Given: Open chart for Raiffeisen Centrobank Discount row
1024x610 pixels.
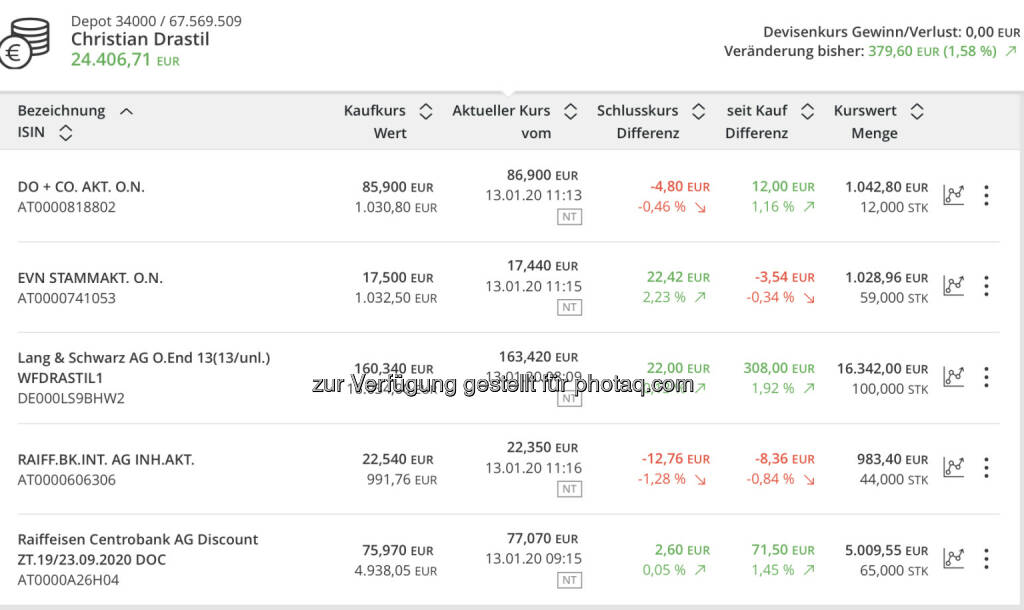Looking at the screenshot, I should pyautogui.click(x=954, y=559).
